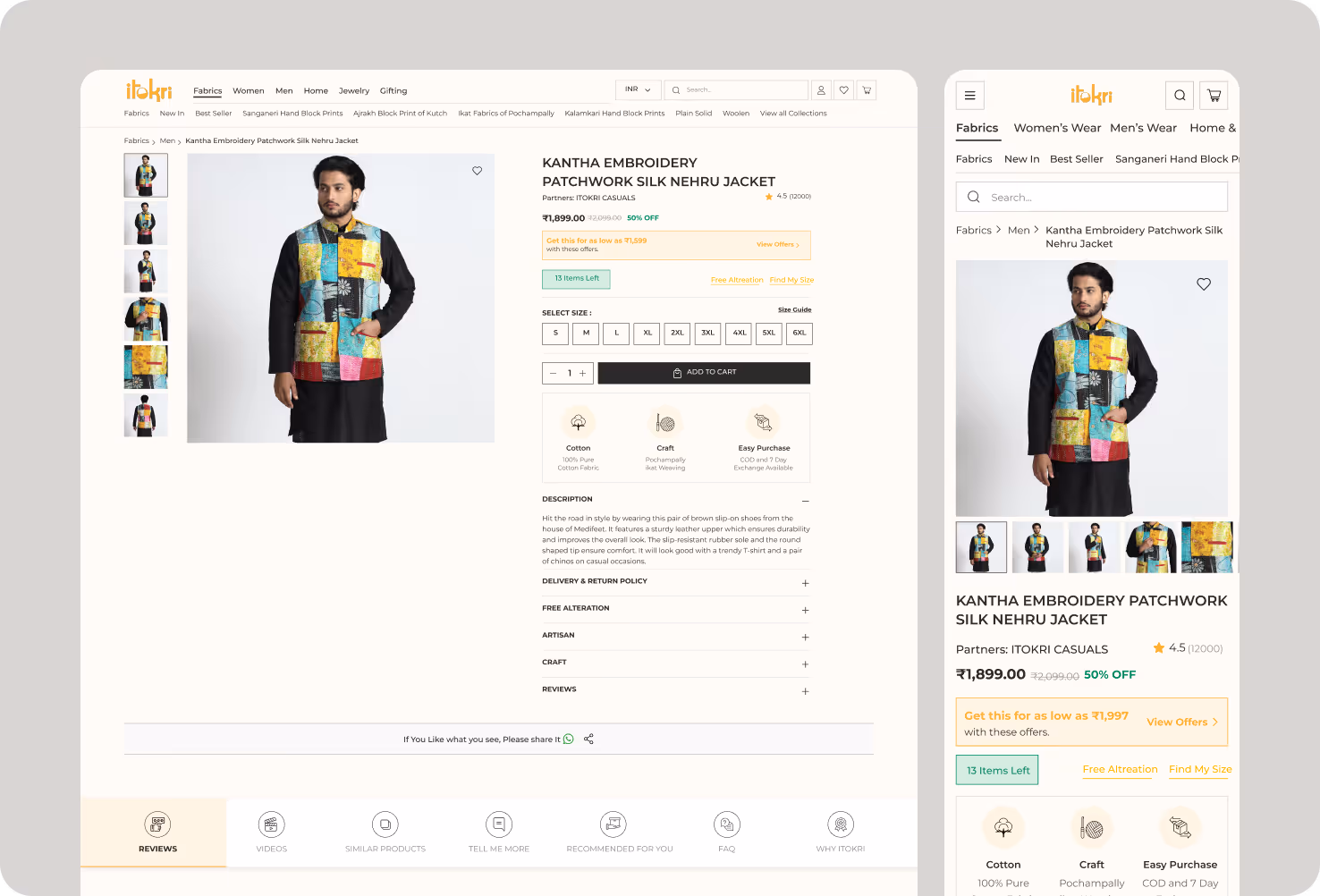Click the itokri logo in mobile view

tap(1092, 96)
